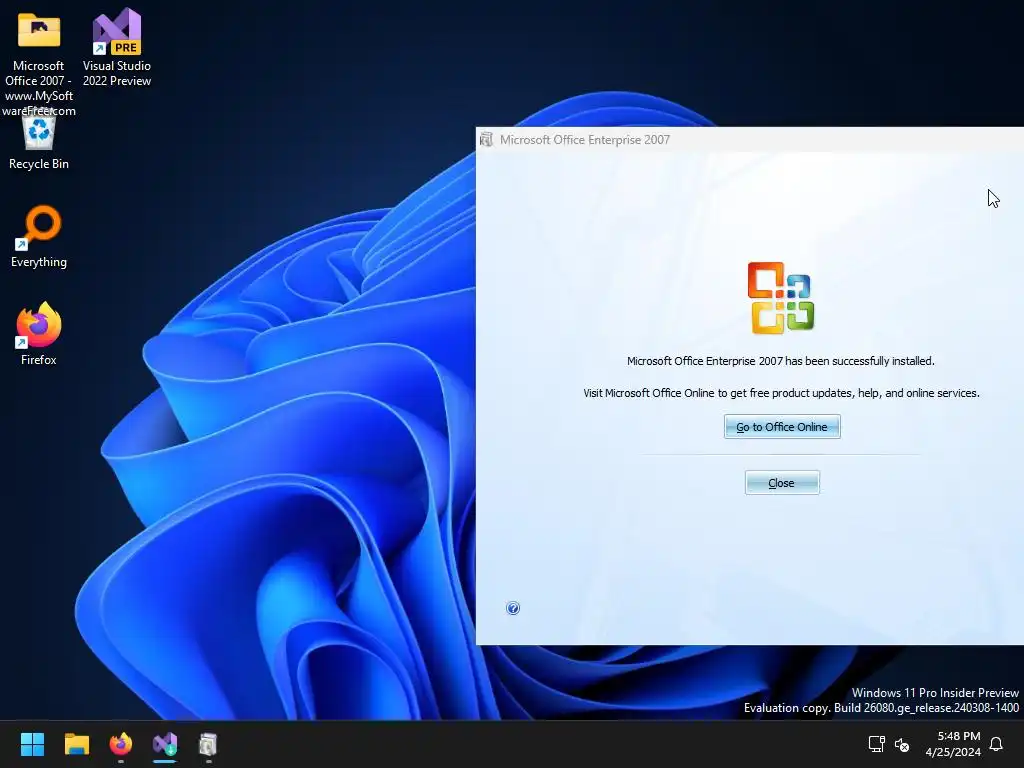The image size is (1024, 768).
Task: Click the muted volume tray icon
Action: click(902, 744)
